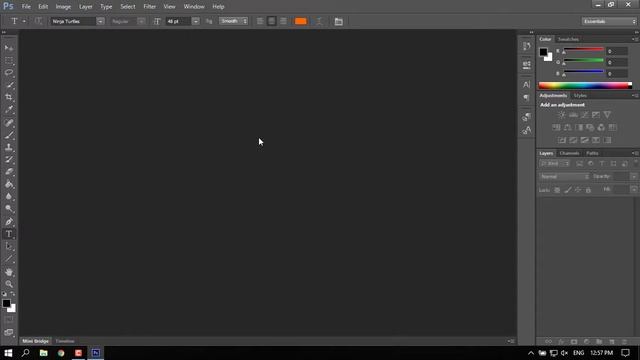640x360 pixels.
Task: Toggle filter for type layers
Action: tap(602, 164)
